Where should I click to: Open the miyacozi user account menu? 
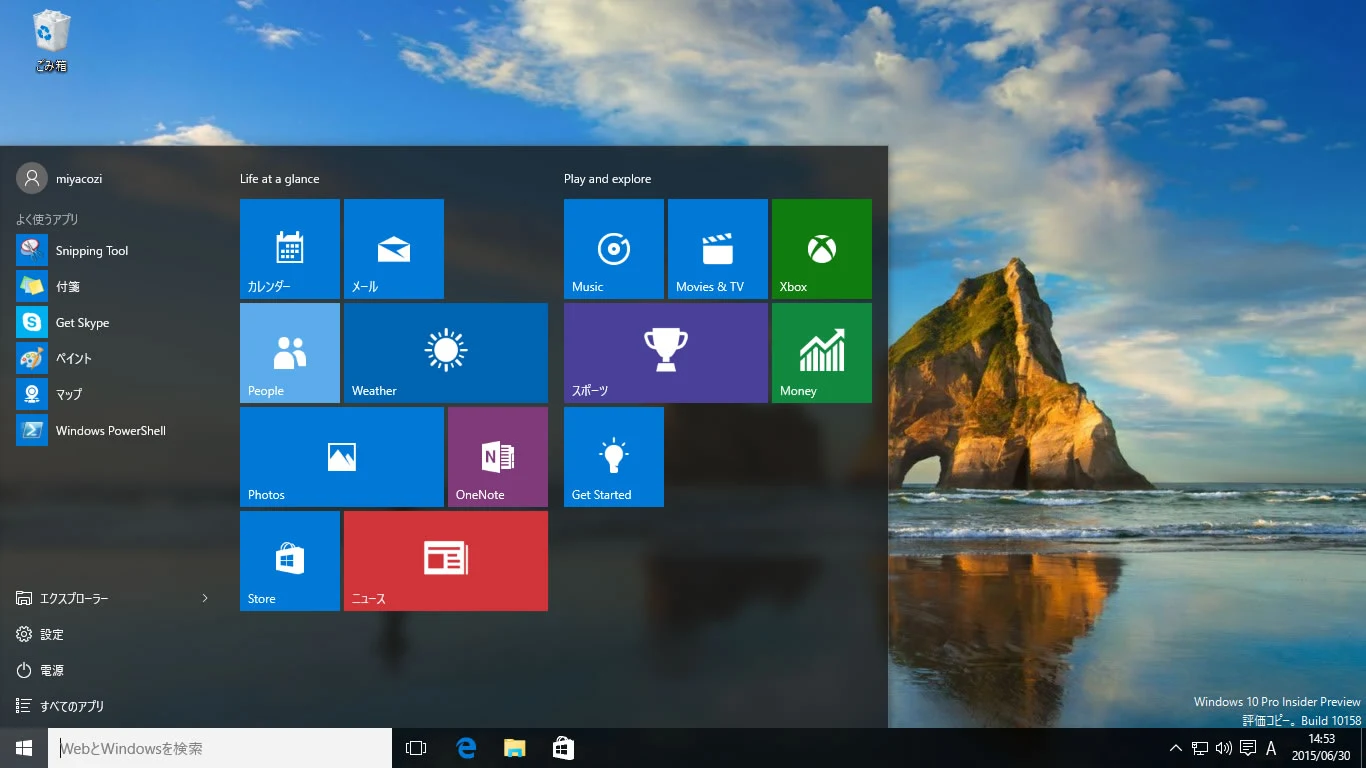coord(60,178)
